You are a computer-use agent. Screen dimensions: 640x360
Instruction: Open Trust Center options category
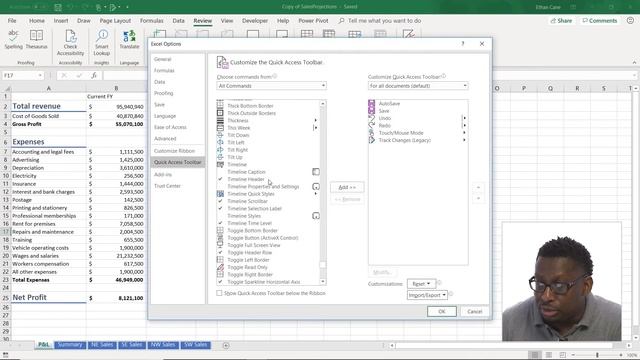[x=167, y=186]
